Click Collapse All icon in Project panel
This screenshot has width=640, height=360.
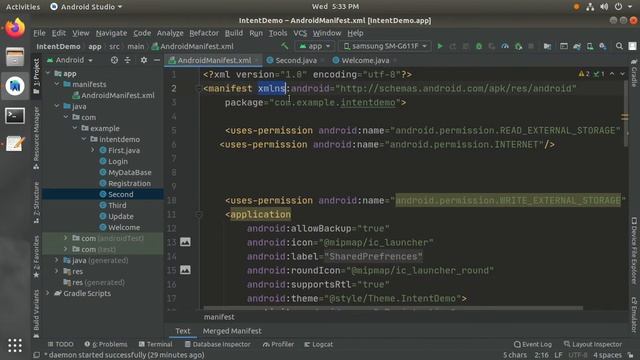[x=128, y=60]
